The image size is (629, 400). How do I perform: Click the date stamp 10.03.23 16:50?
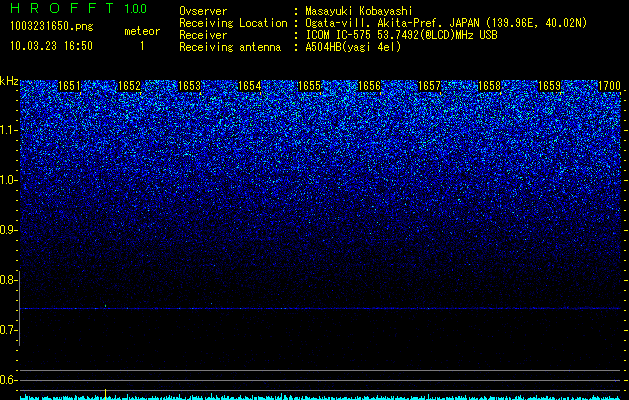coord(51,46)
